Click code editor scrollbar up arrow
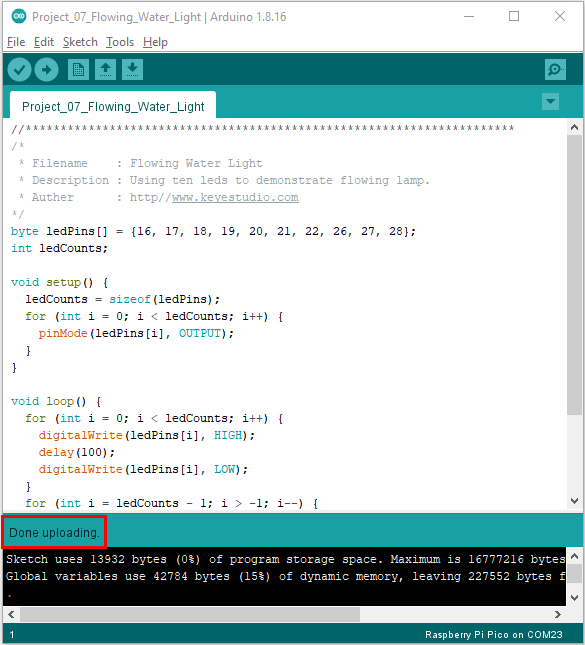The width and height of the screenshot is (585, 645). [x=575, y=128]
